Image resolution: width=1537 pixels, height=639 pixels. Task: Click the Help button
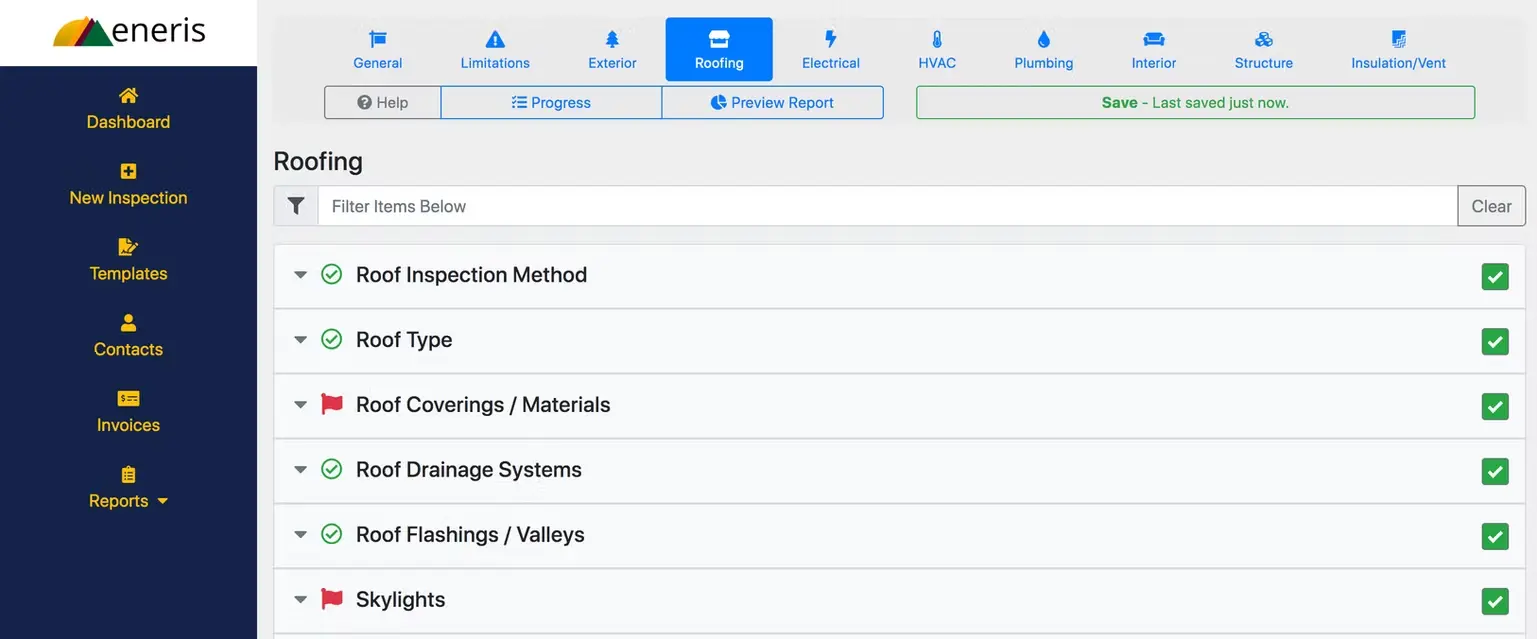[x=382, y=102]
